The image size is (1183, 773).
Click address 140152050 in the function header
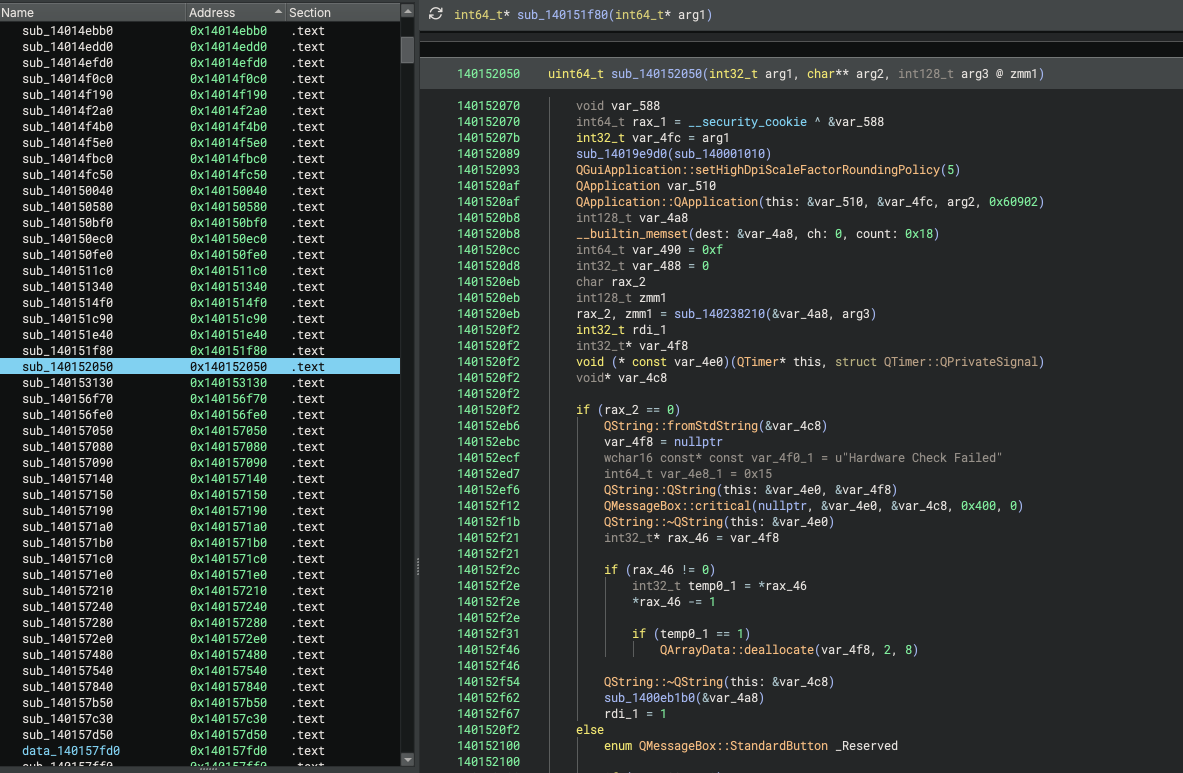488,74
